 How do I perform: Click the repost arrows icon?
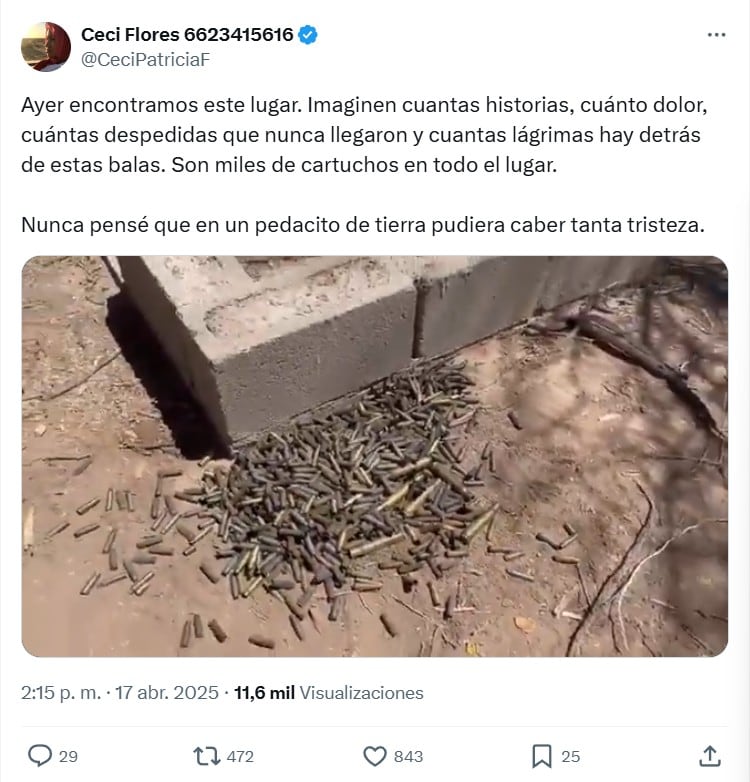coord(206,756)
